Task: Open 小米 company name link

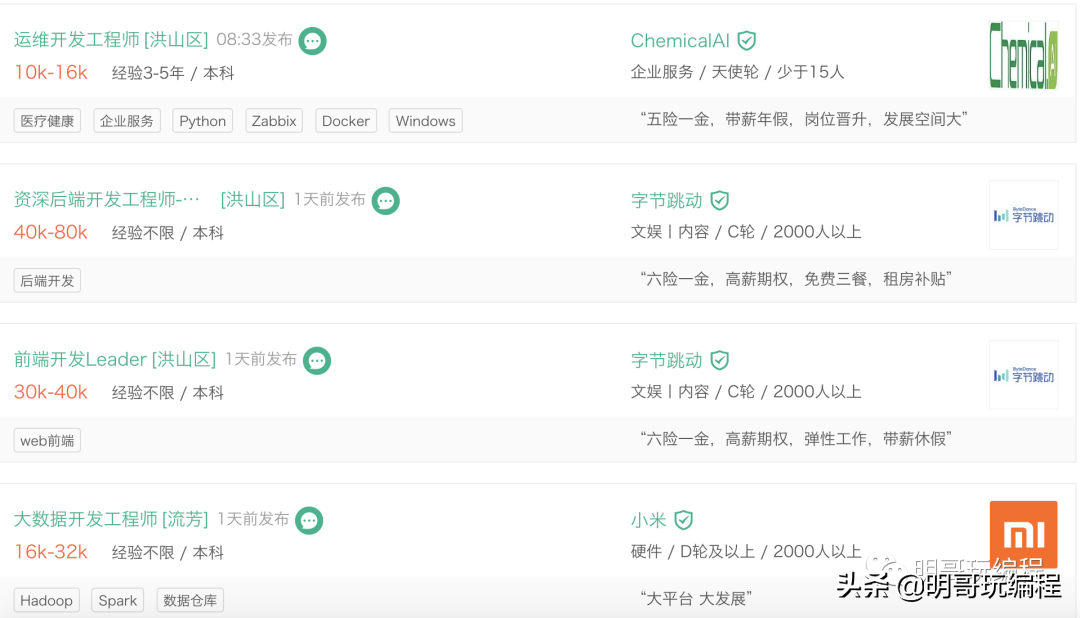Action: [649, 520]
